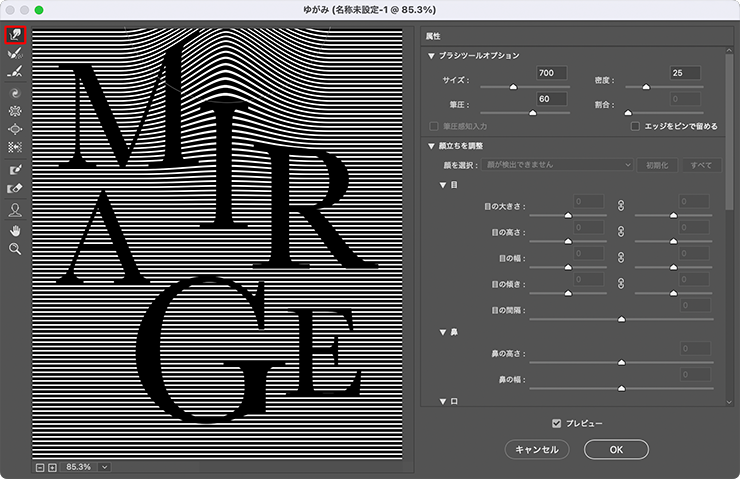Click the 筆圧 value field showing 60

(551, 99)
